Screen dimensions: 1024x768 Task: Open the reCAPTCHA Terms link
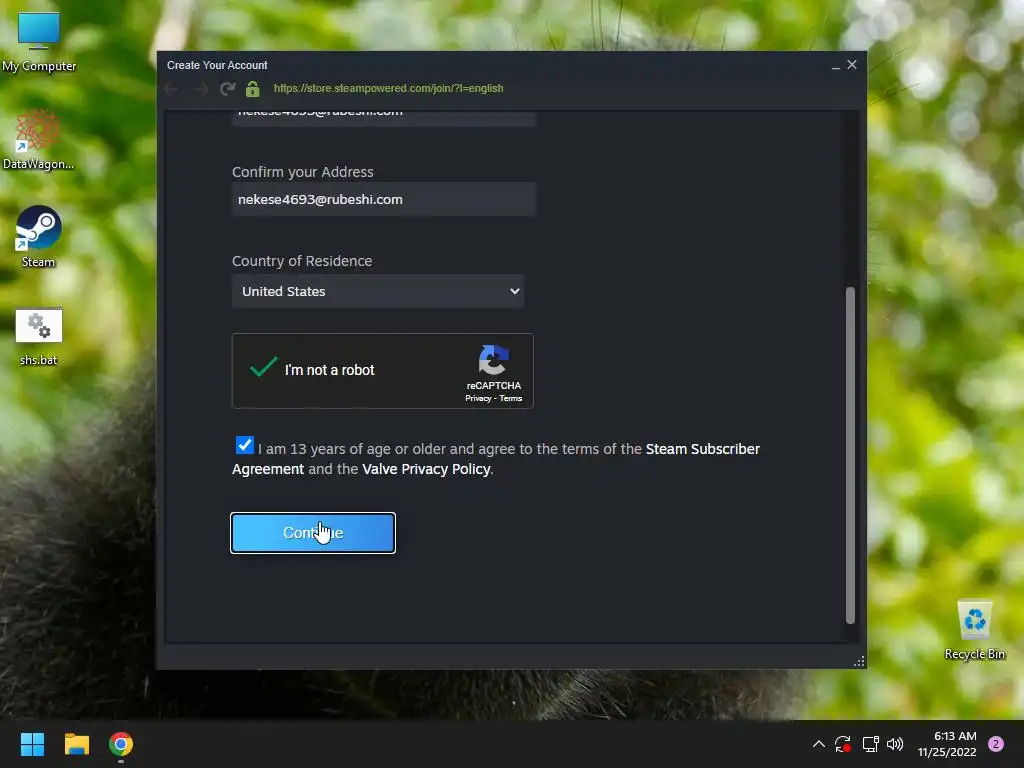tap(511, 398)
